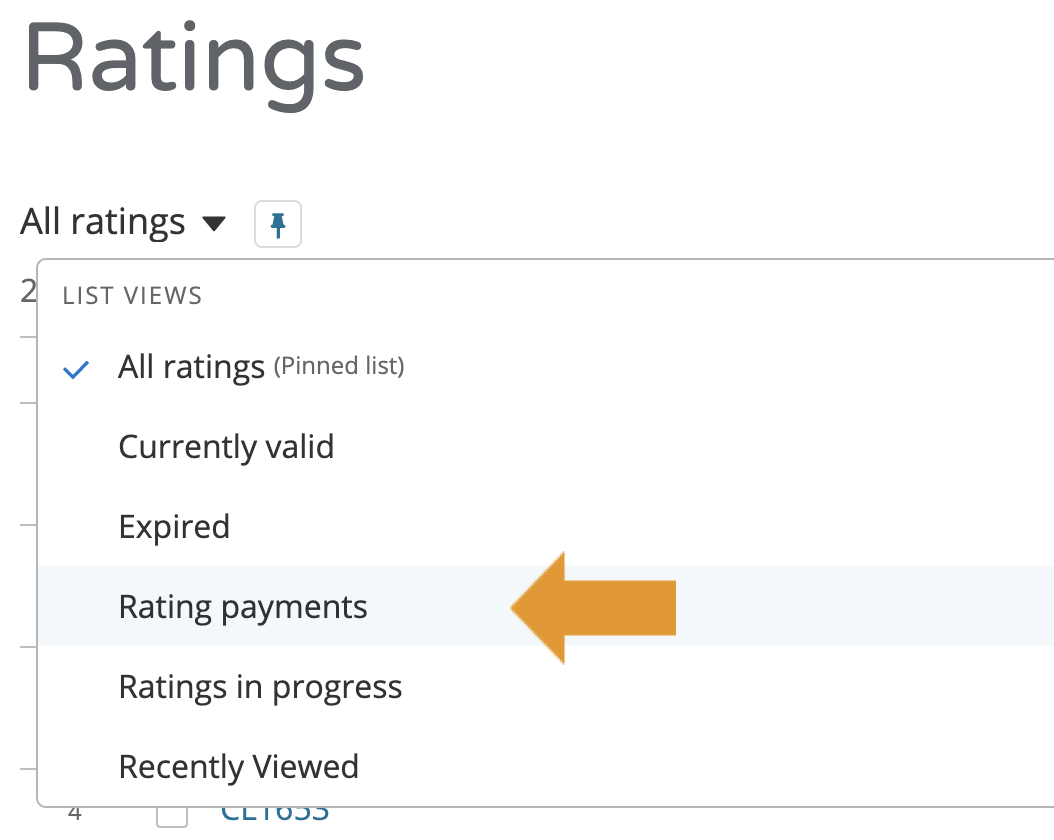The width and height of the screenshot is (1054, 840).
Task: Click the All ratings list view title
Action: click(x=102, y=221)
